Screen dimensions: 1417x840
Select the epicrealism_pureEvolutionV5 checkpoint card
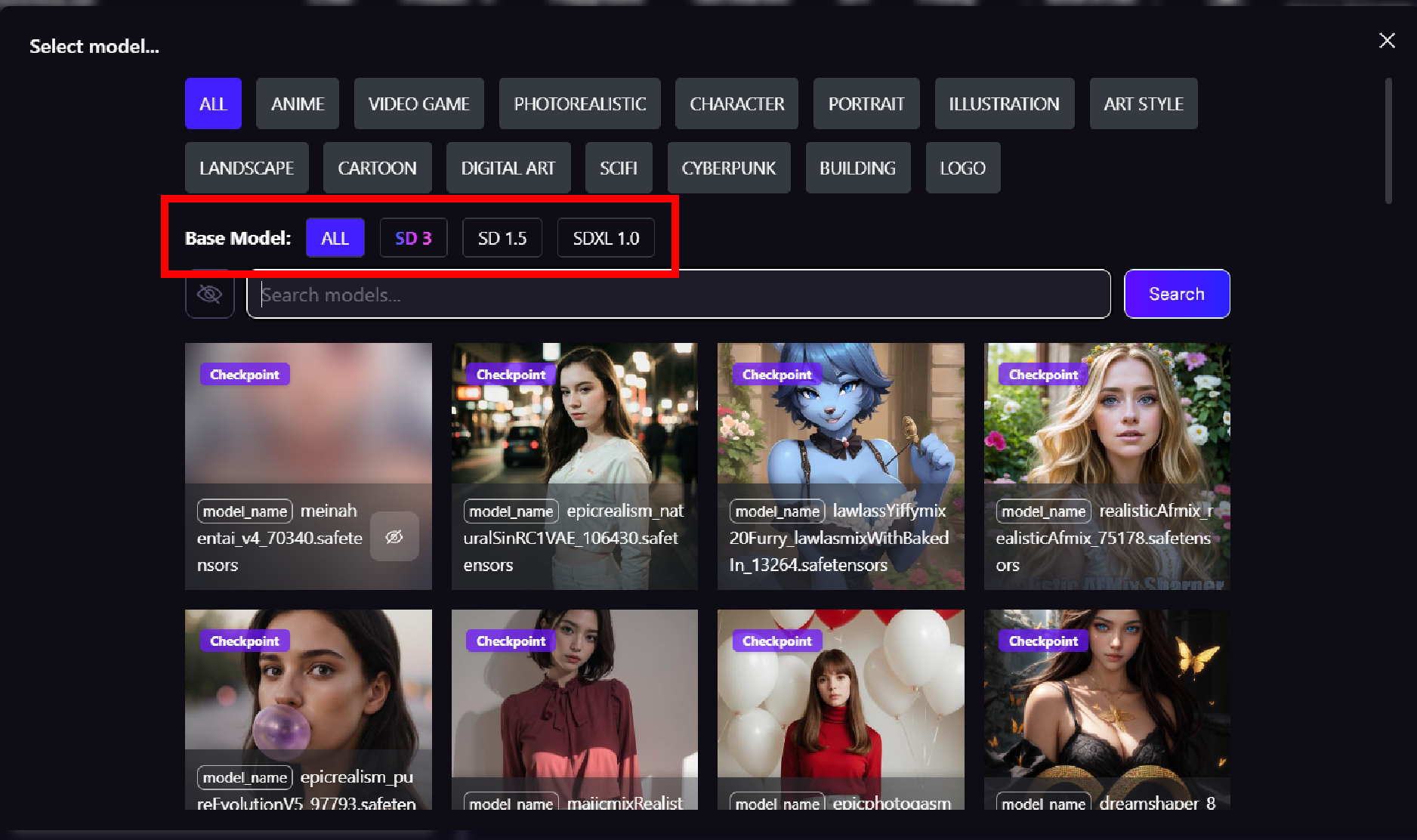(x=308, y=709)
